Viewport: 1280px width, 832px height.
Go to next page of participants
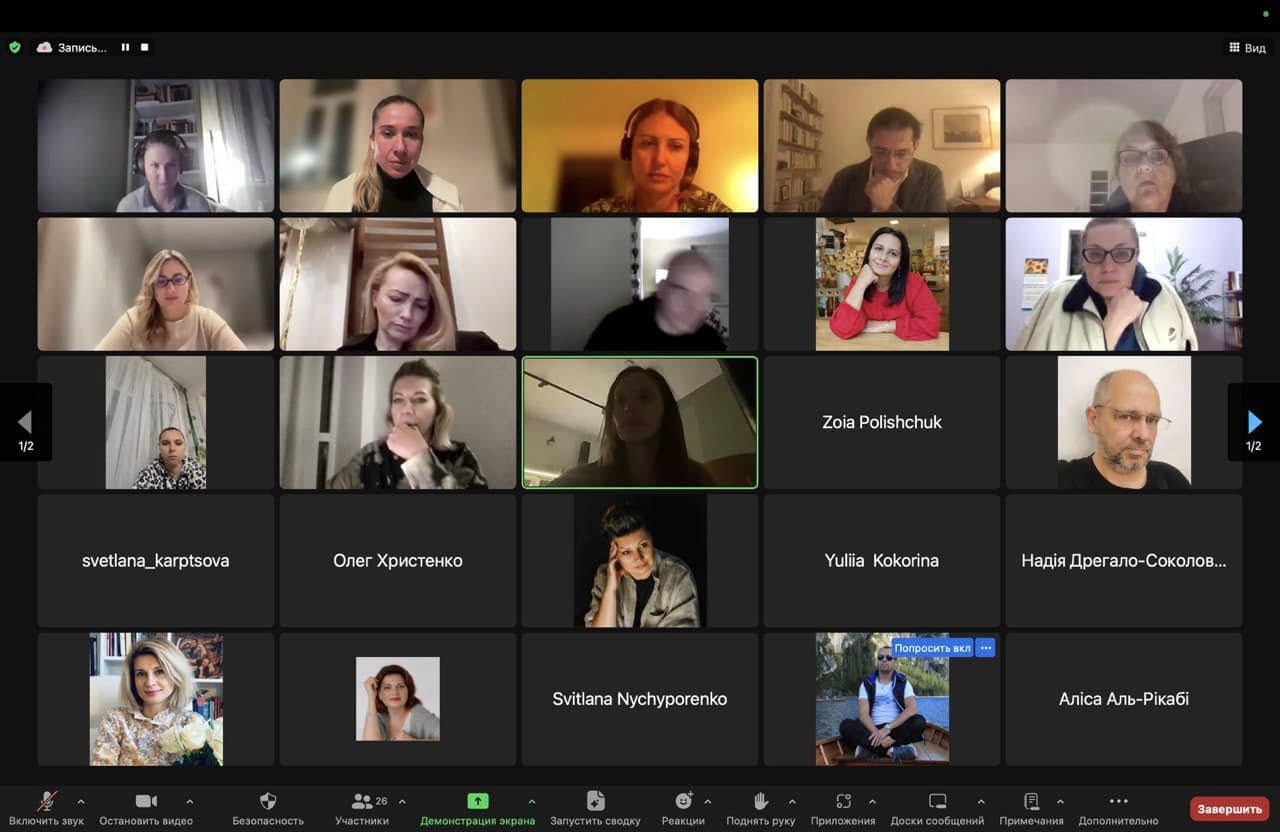point(1254,422)
